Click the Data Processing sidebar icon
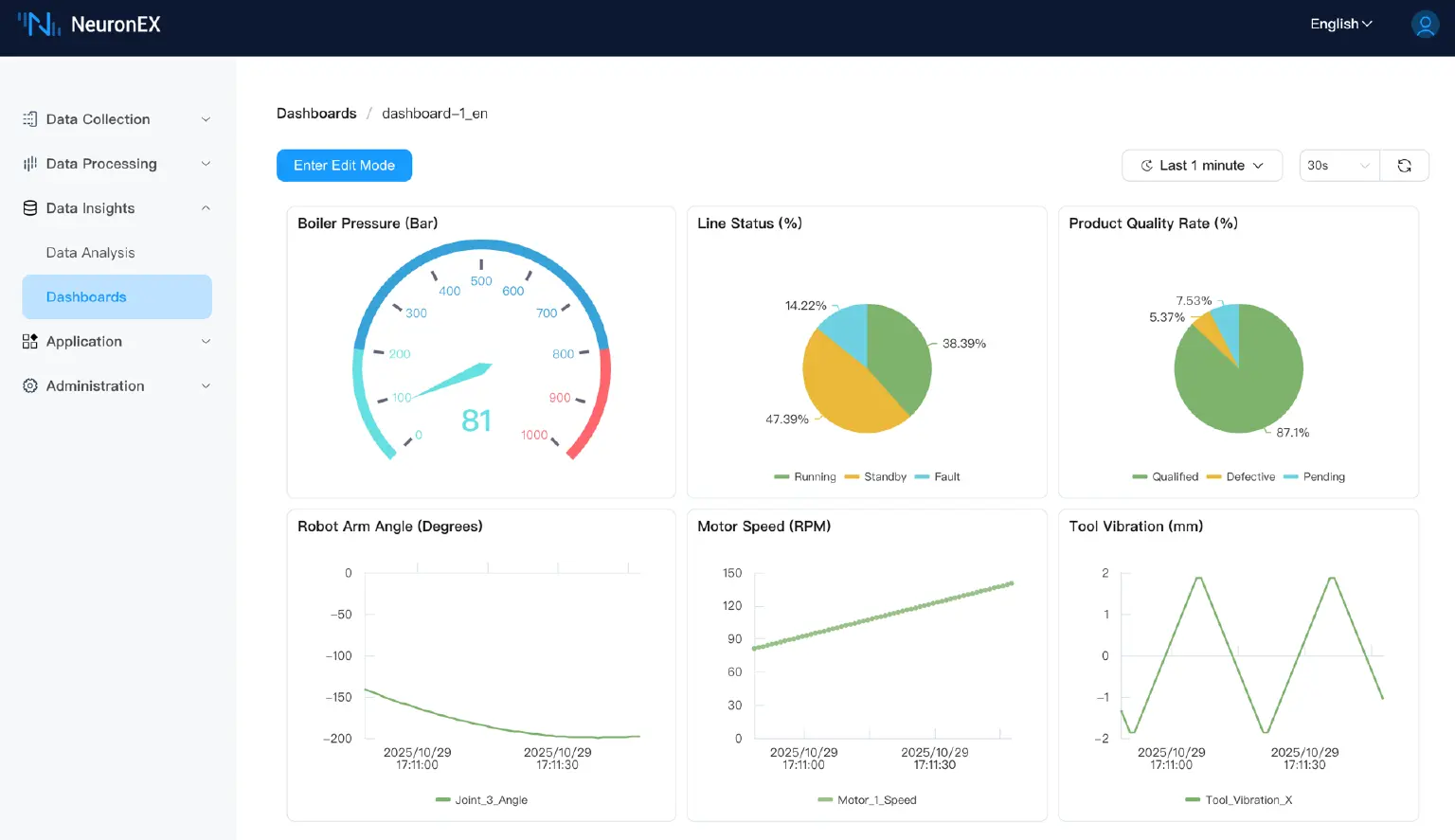1455x840 pixels. coord(30,164)
